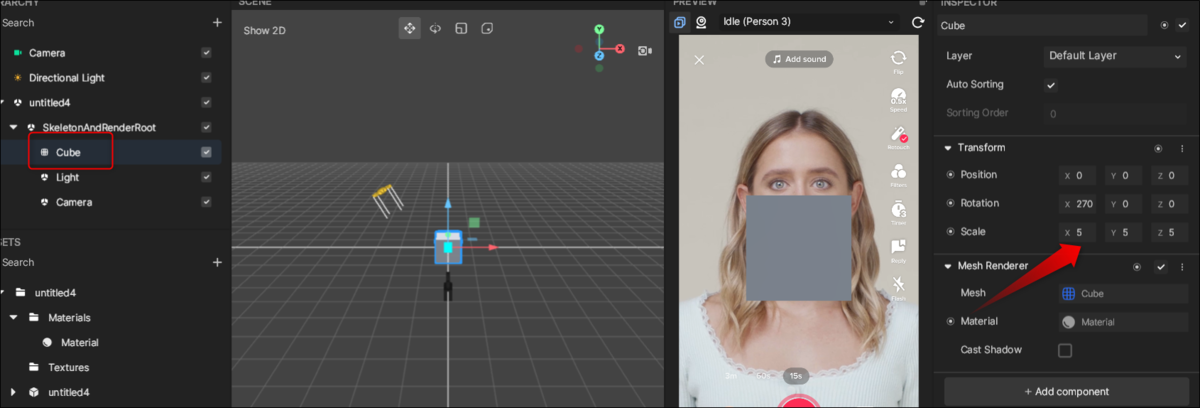
Task: Select the Scale tool in Scene toolbar
Action: click(461, 28)
